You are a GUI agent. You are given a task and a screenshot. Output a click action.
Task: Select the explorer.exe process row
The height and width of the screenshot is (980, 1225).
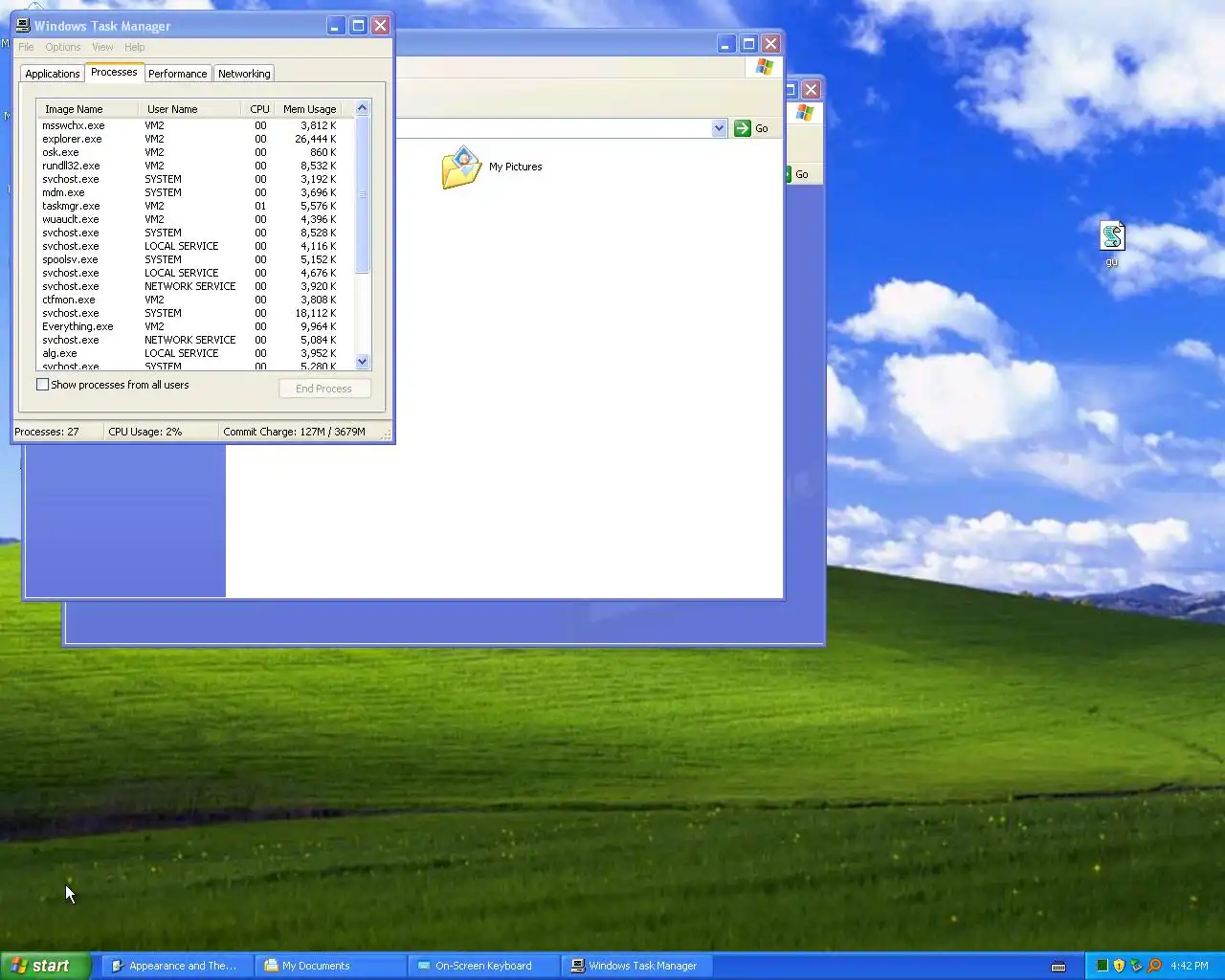pyautogui.click(x=195, y=139)
